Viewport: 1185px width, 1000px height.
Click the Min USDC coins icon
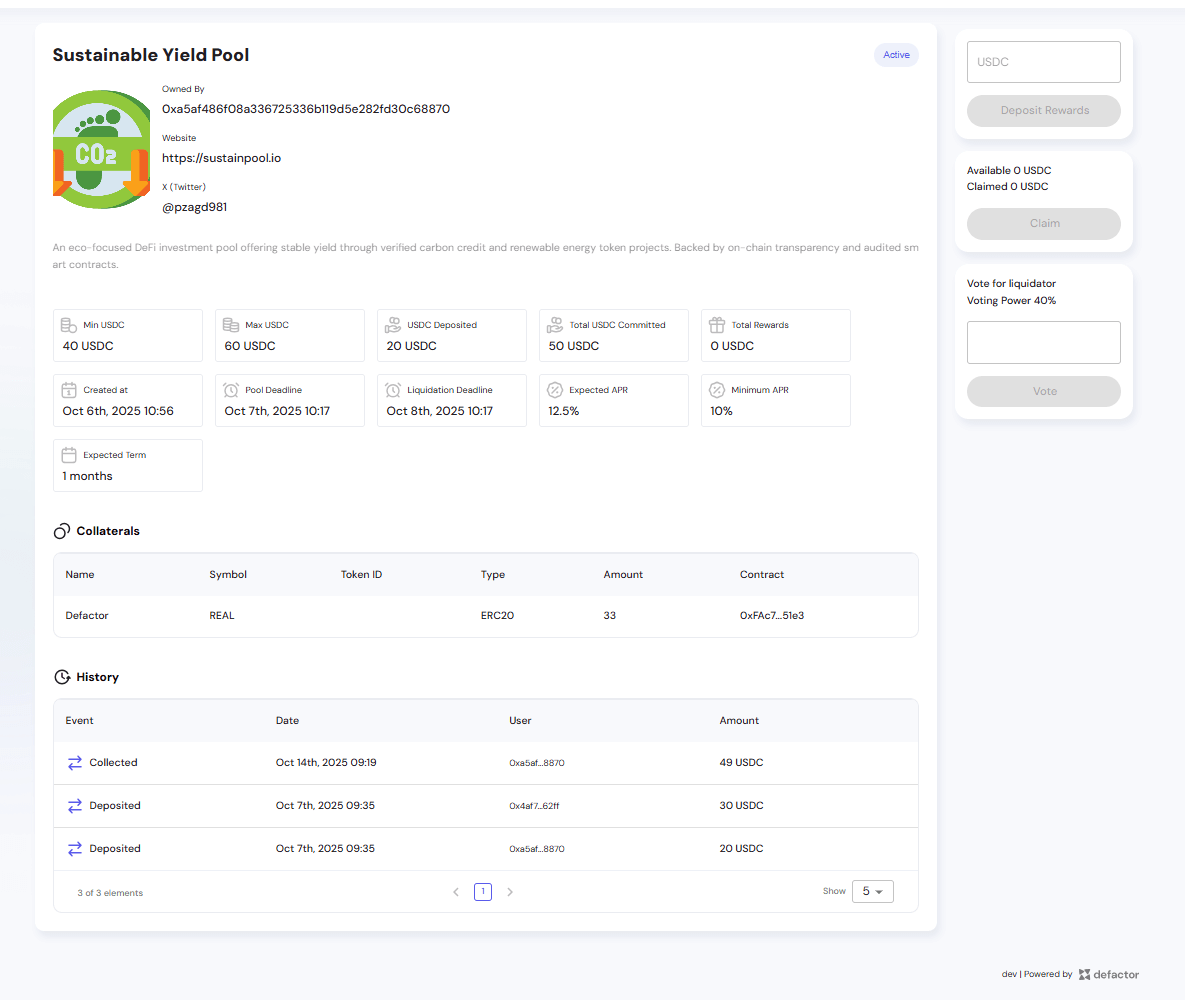click(69, 325)
